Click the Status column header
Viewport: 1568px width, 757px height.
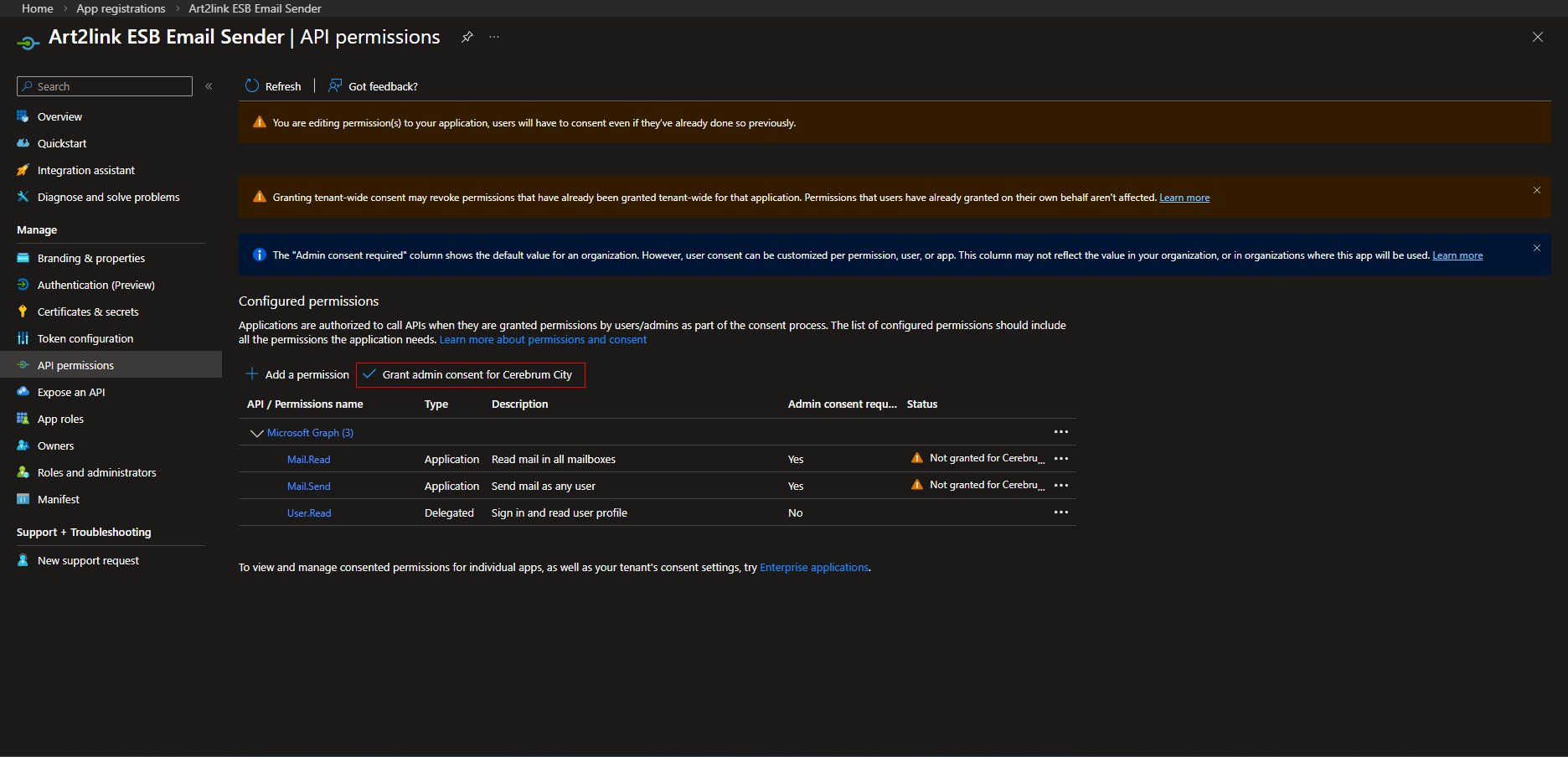(x=922, y=404)
